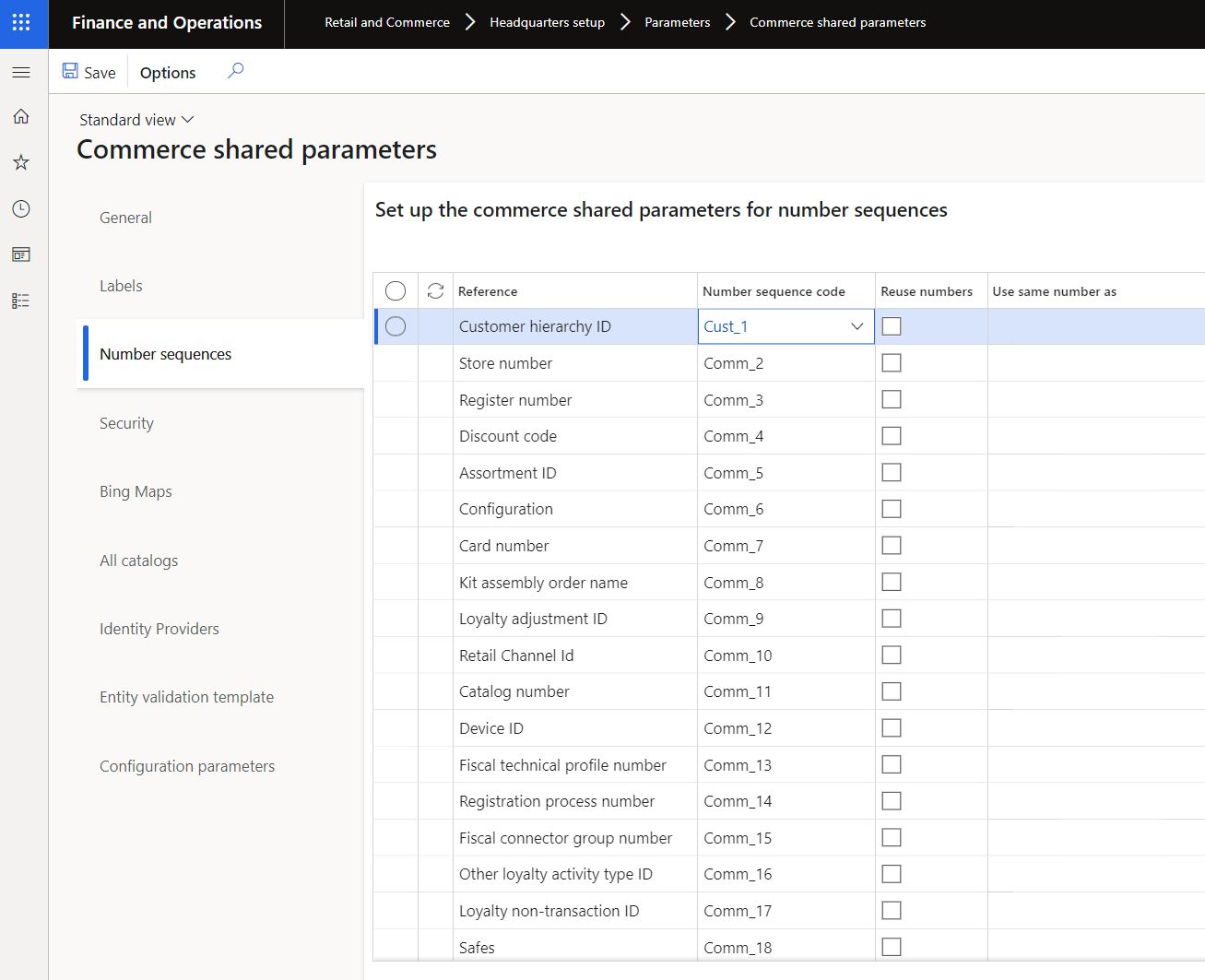Open the Options menu

pyautogui.click(x=168, y=73)
